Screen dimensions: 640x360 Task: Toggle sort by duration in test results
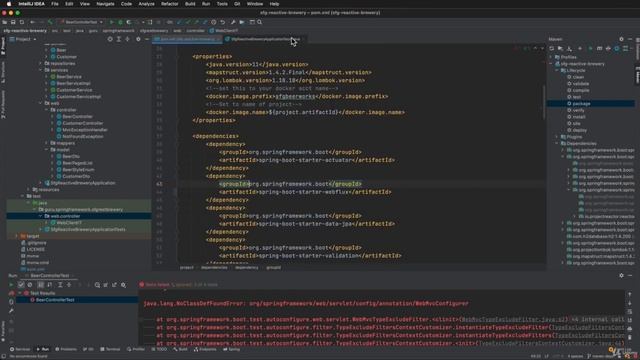[x=49, y=284]
